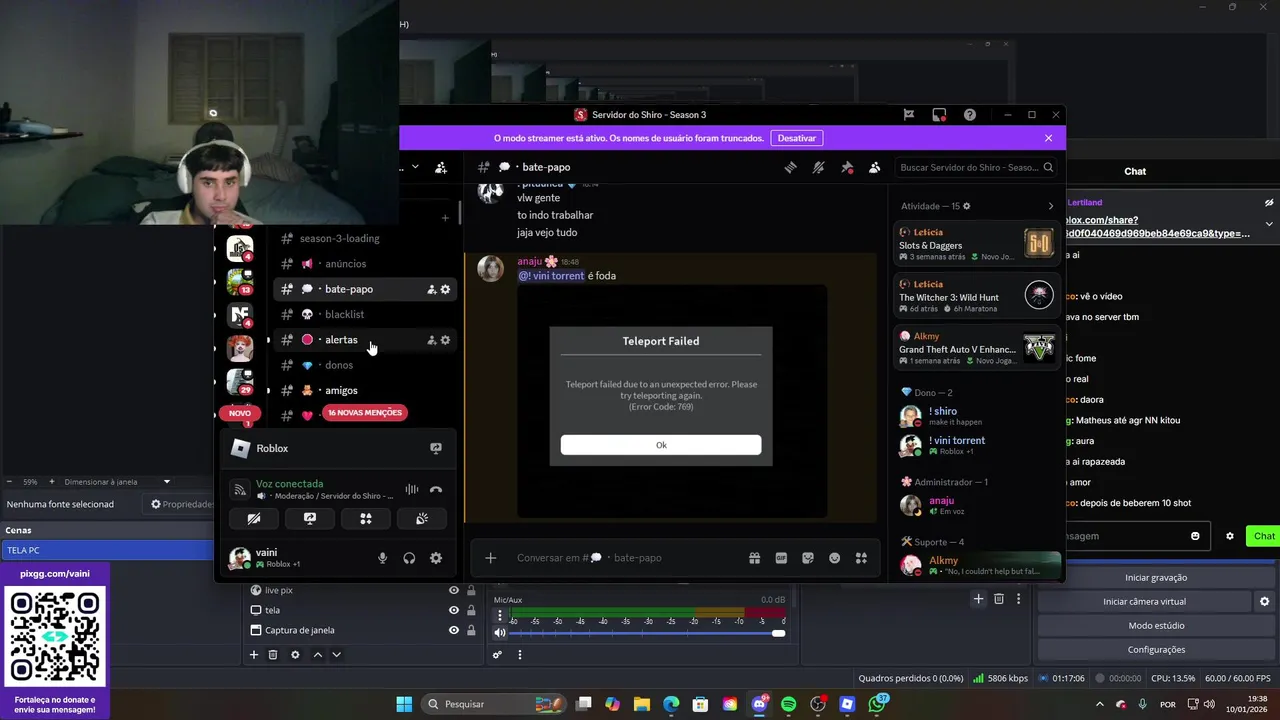Open OBS source properties gear icon
Image resolution: width=1280 pixels, height=720 pixels.
tap(295, 655)
